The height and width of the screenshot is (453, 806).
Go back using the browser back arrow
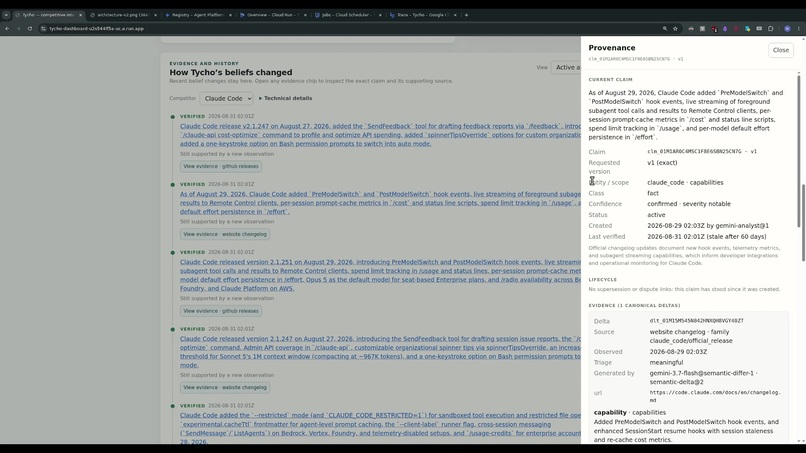(x=7, y=29)
